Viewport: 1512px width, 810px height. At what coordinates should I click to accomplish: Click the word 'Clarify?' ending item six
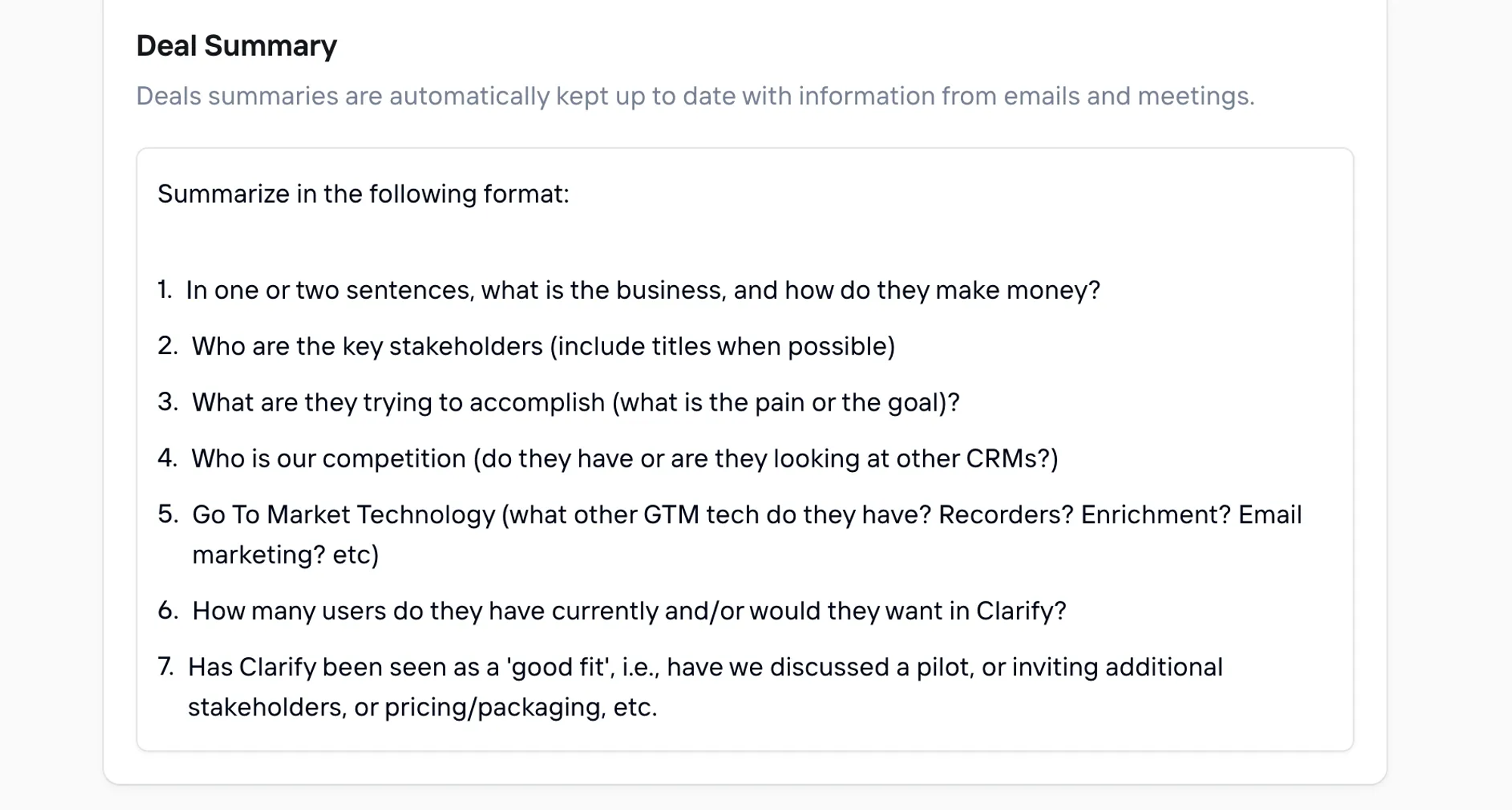tap(1021, 611)
